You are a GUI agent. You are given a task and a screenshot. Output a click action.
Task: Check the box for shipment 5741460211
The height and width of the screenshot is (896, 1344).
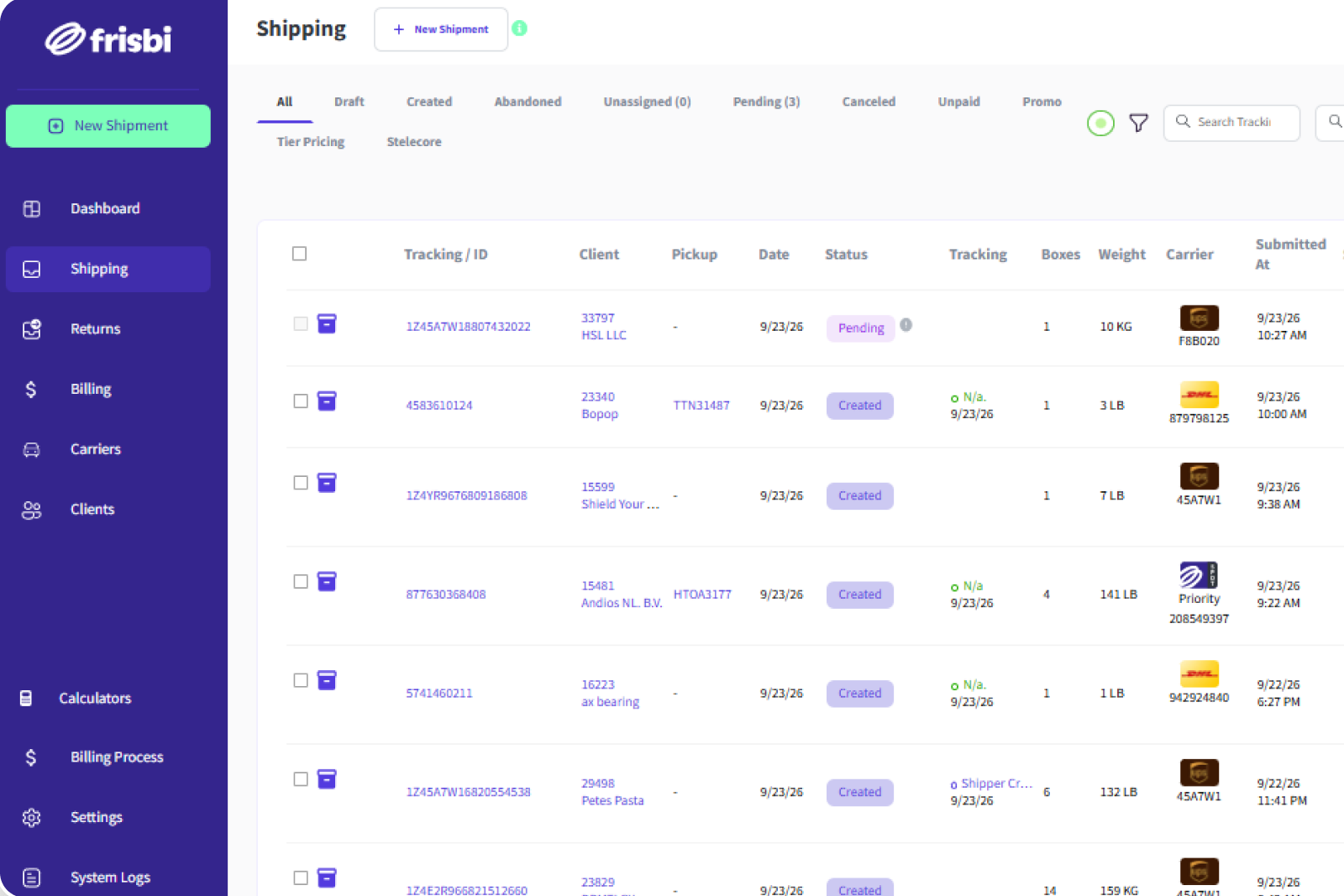pyautogui.click(x=301, y=680)
